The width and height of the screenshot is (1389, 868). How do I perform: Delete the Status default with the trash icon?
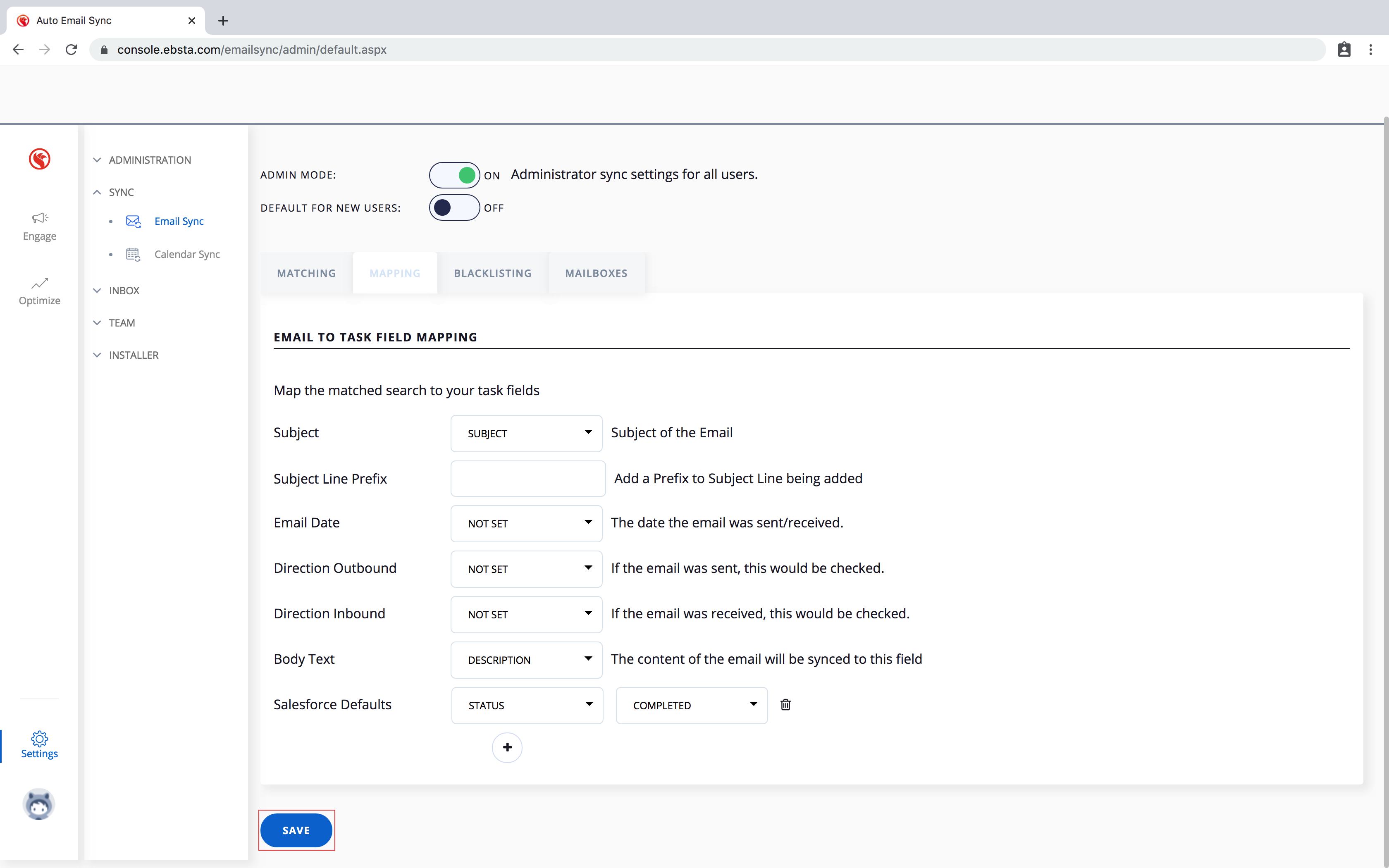[x=785, y=704]
